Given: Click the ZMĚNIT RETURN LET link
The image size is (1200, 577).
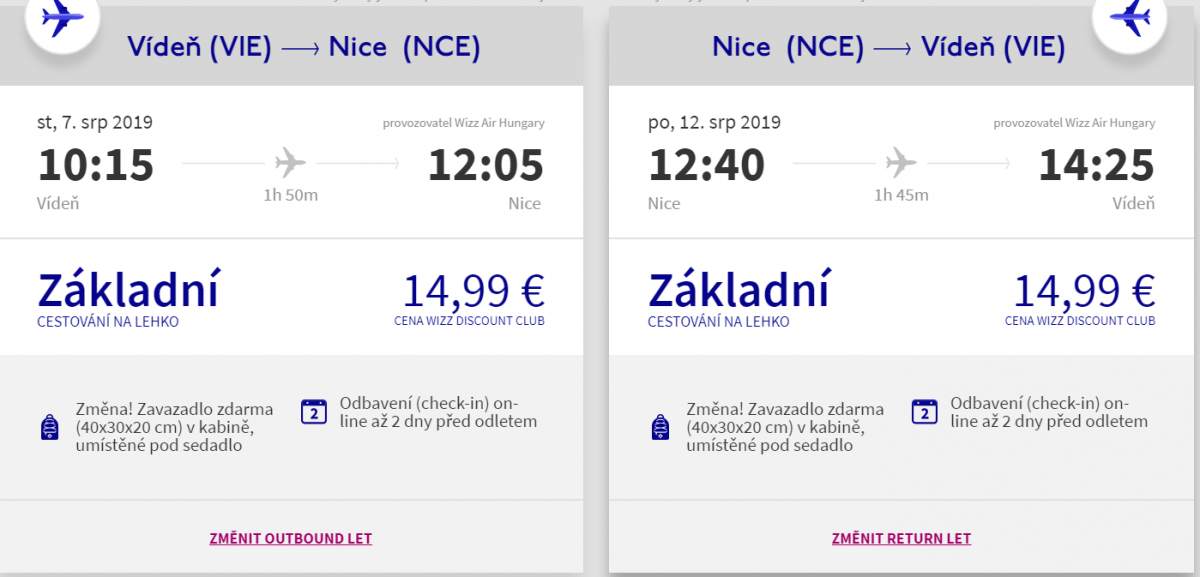Looking at the screenshot, I should click(x=901, y=538).
